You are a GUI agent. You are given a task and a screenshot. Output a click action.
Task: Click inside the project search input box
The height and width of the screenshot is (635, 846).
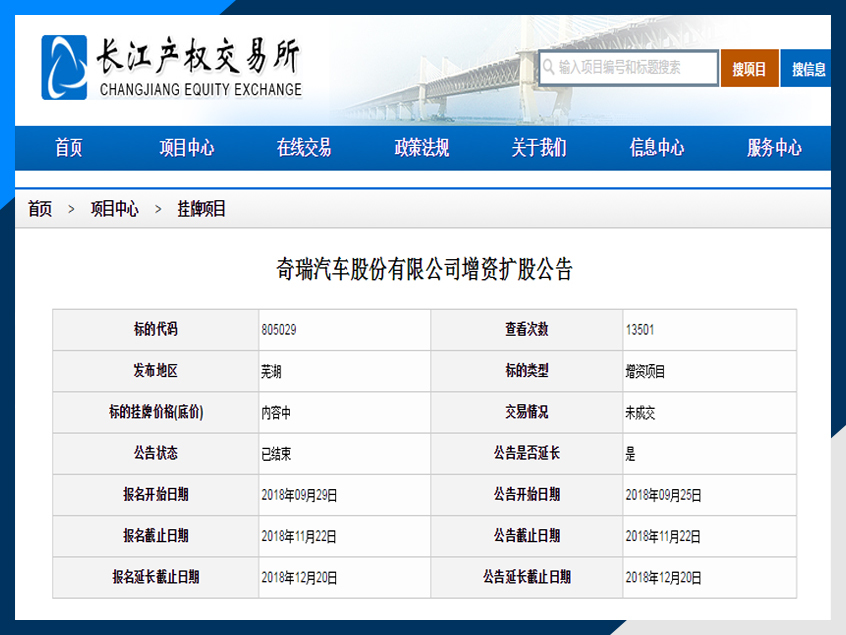click(630, 68)
